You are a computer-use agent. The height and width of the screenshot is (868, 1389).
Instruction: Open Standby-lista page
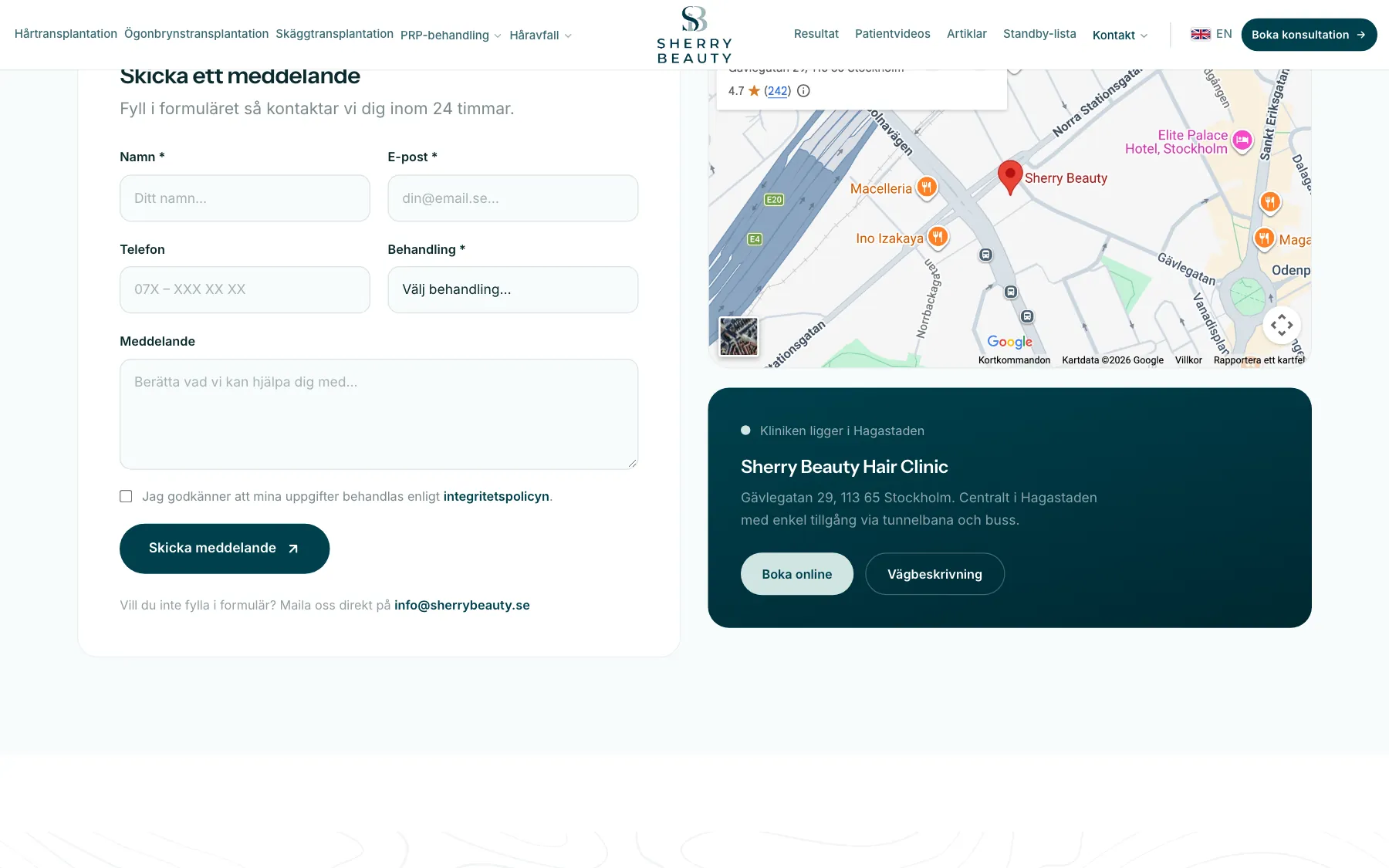(x=1039, y=34)
